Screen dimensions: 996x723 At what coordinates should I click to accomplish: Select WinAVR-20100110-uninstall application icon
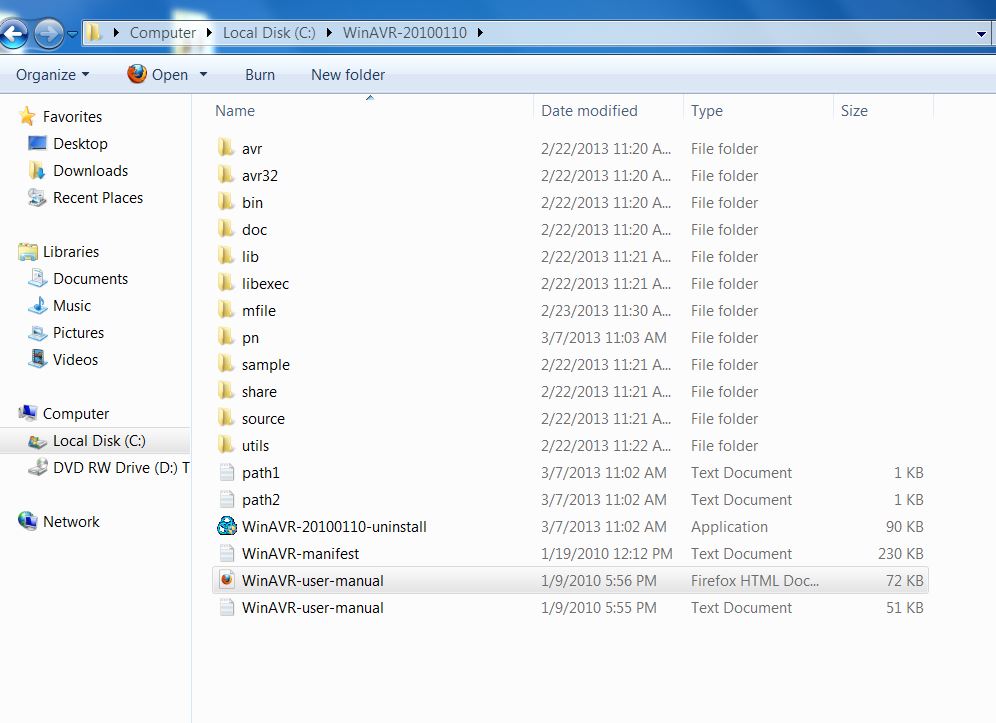(227, 526)
